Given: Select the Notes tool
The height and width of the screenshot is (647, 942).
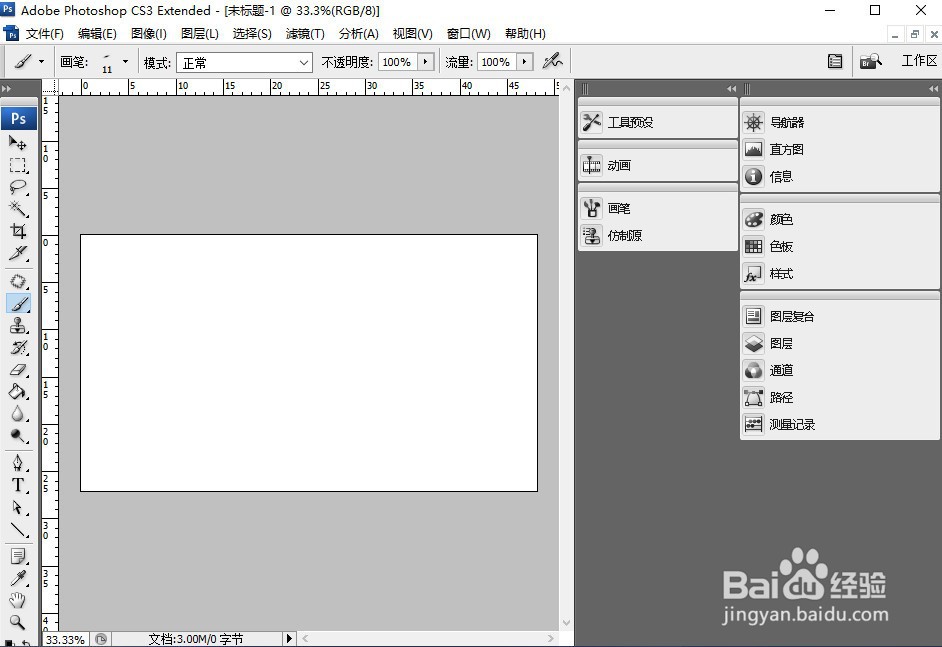Looking at the screenshot, I should (x=18, y=556).
